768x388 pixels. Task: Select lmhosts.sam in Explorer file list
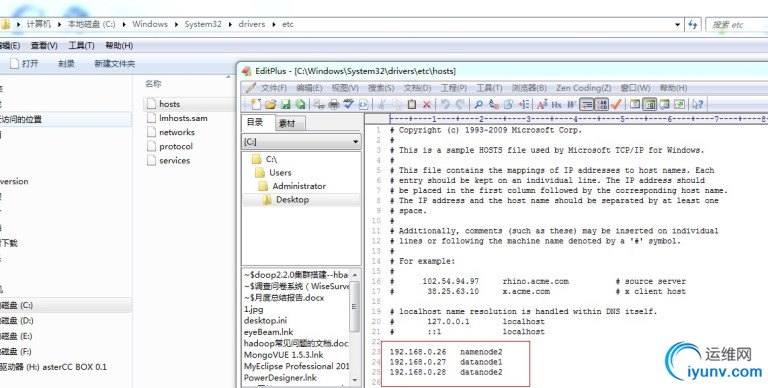tap(183, 118)
